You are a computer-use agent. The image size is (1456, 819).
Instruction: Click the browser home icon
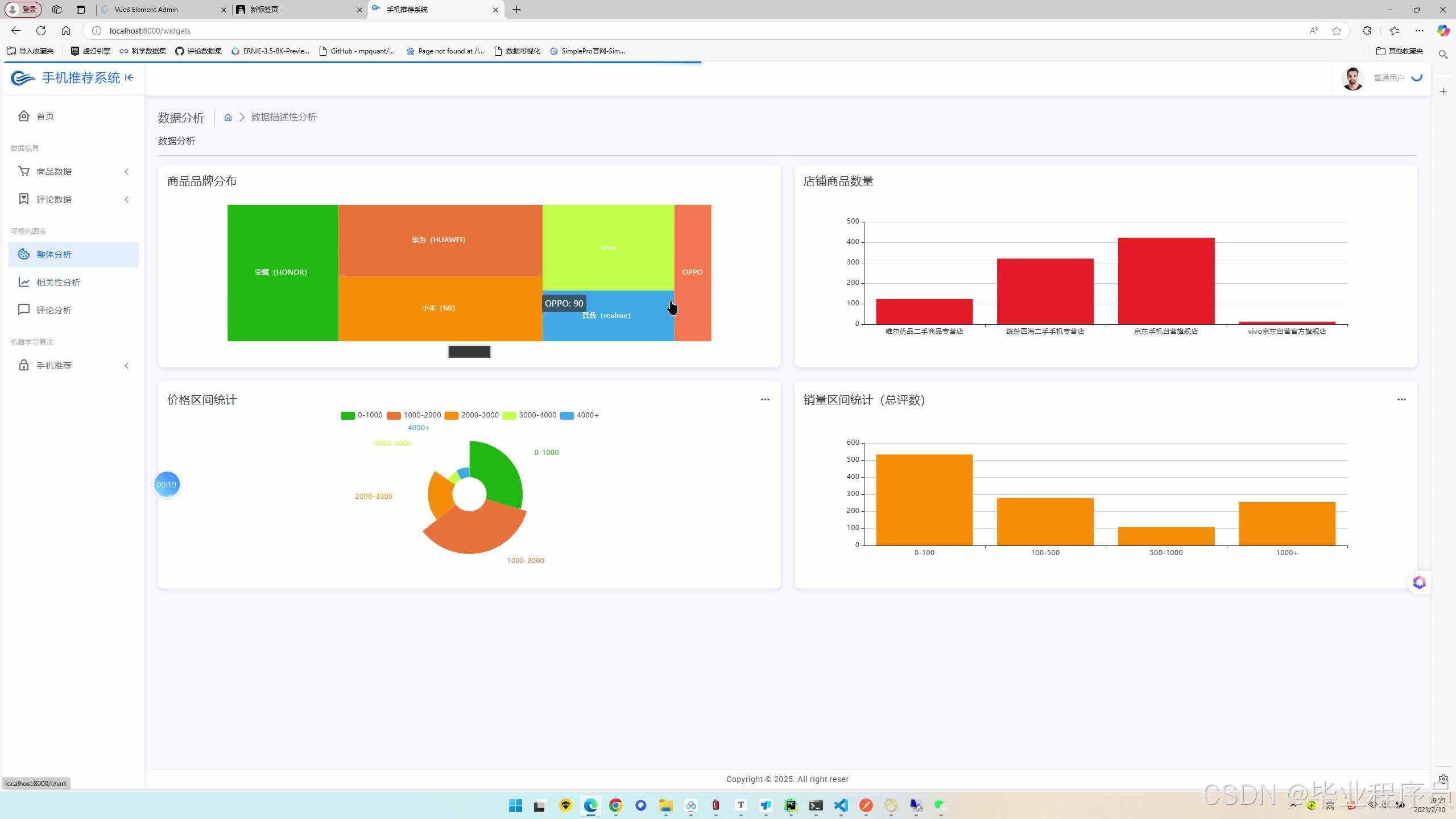66,31
